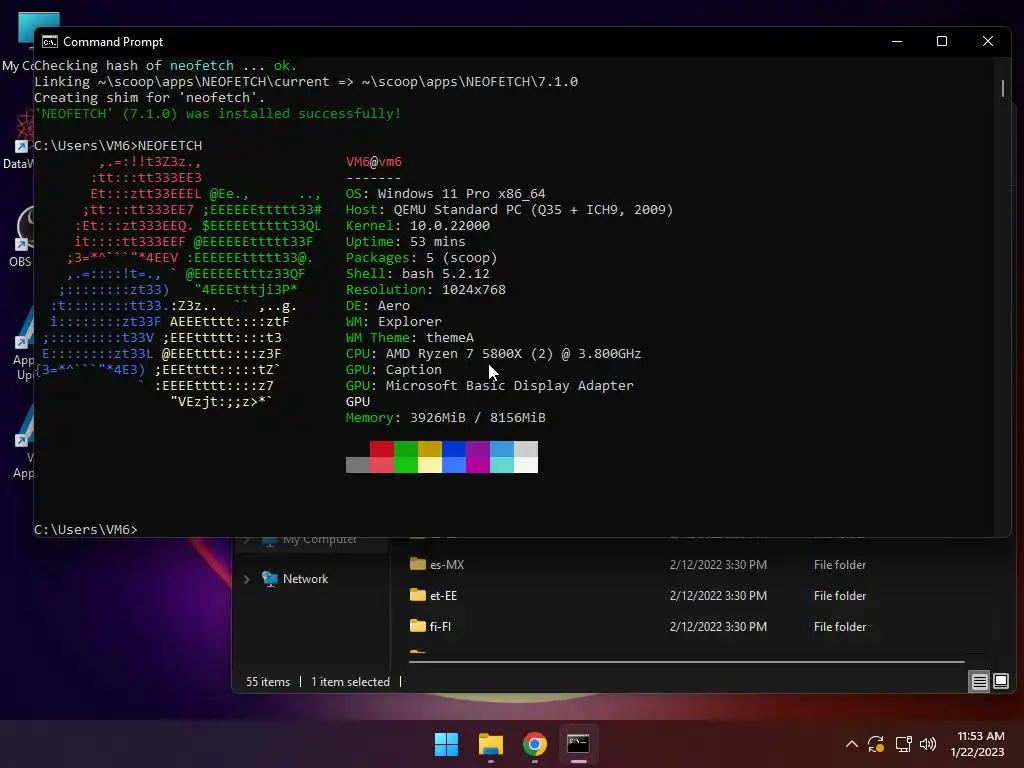Switch Explorer to details view
The image size is (1024, 768).
pyautogui.click(x=980, y=682)
